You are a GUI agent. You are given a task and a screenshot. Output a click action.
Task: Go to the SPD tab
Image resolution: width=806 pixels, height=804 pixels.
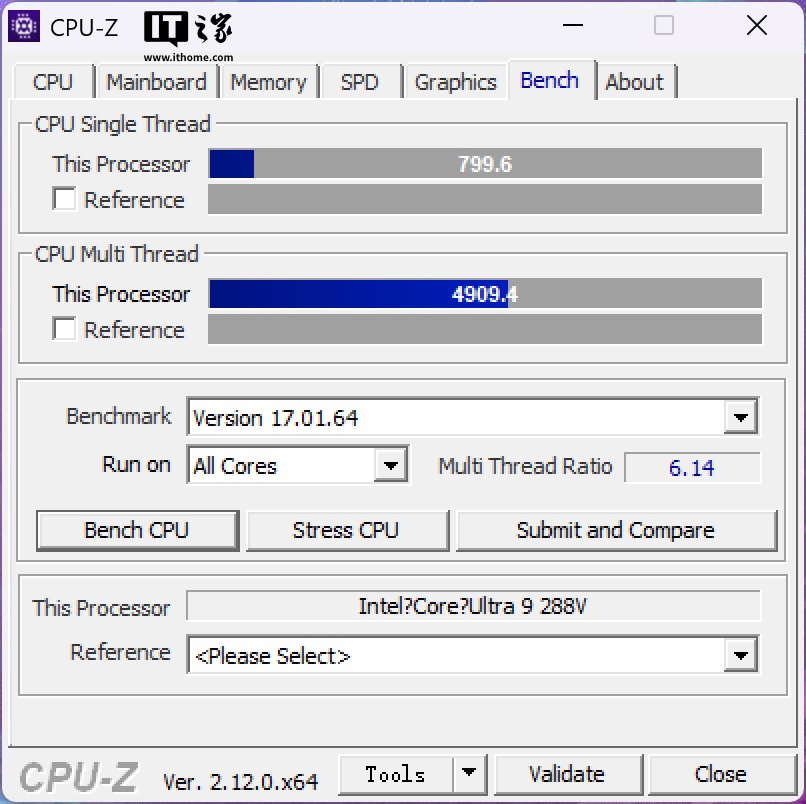(x=360, y=82)
